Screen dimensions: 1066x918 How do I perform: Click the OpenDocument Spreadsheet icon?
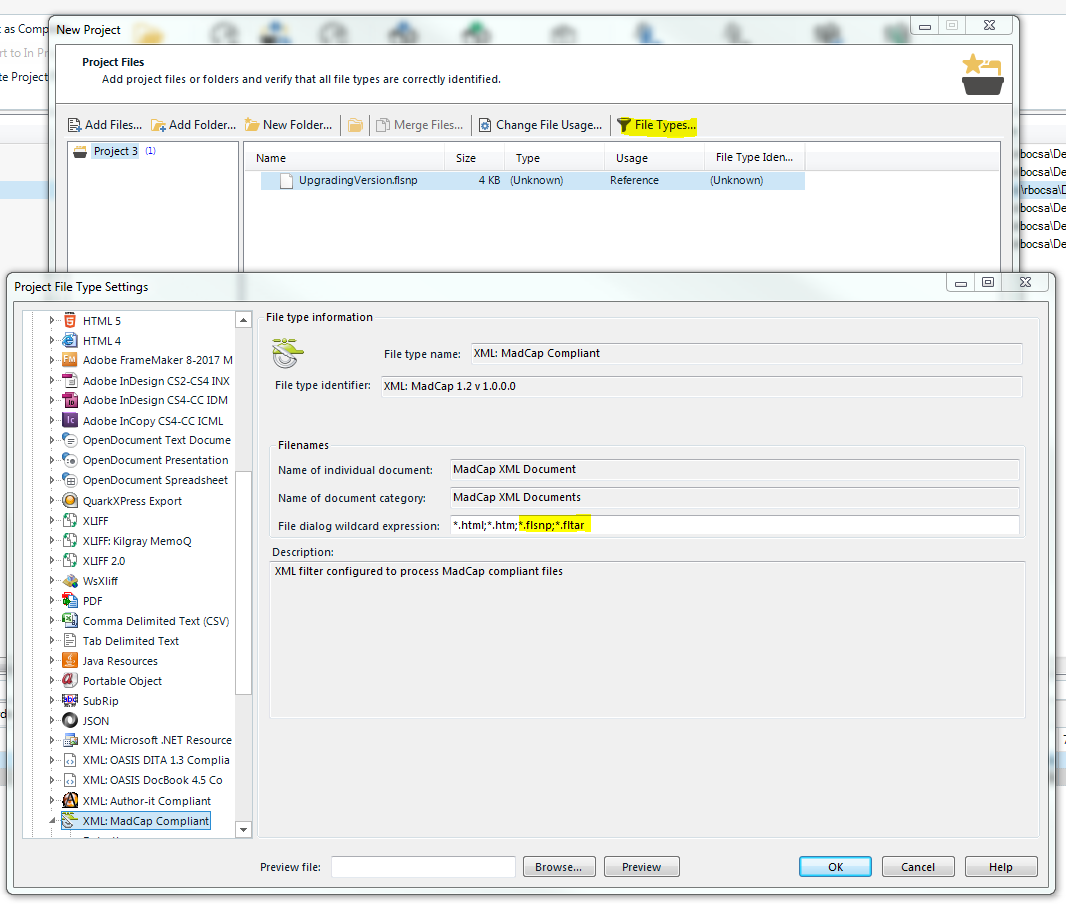70,480
